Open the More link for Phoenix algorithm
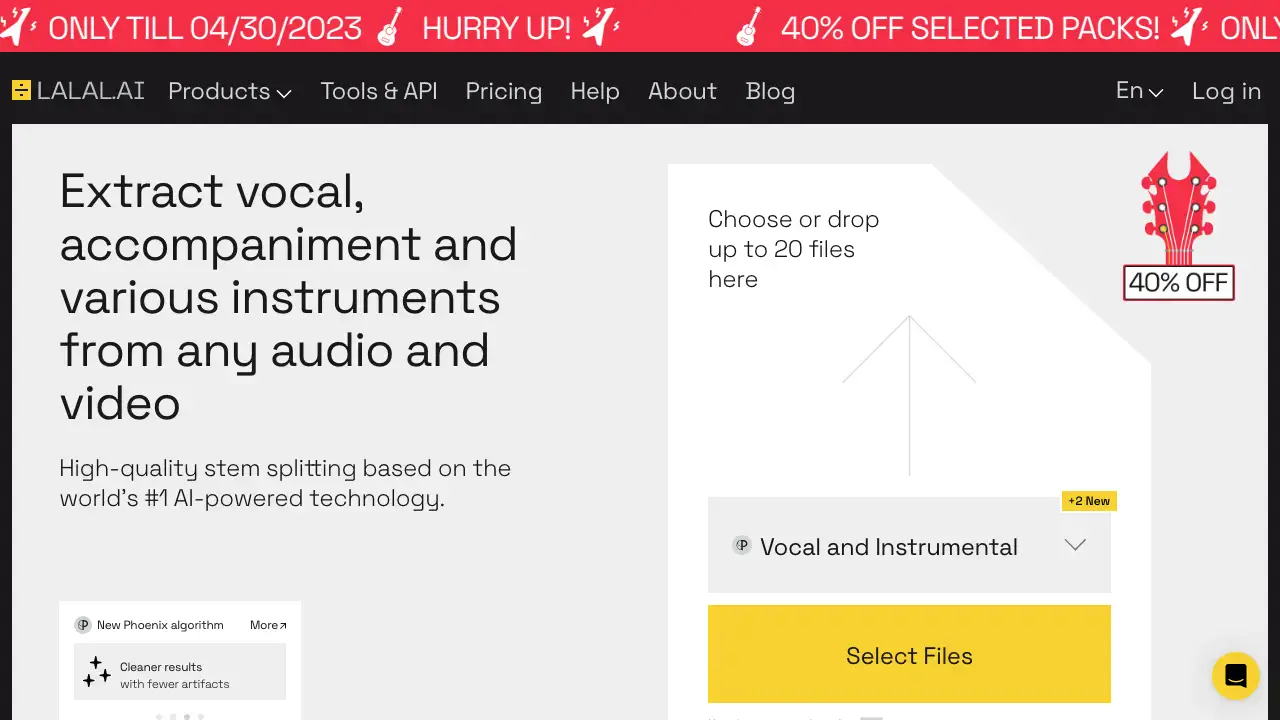 [268, 625]
